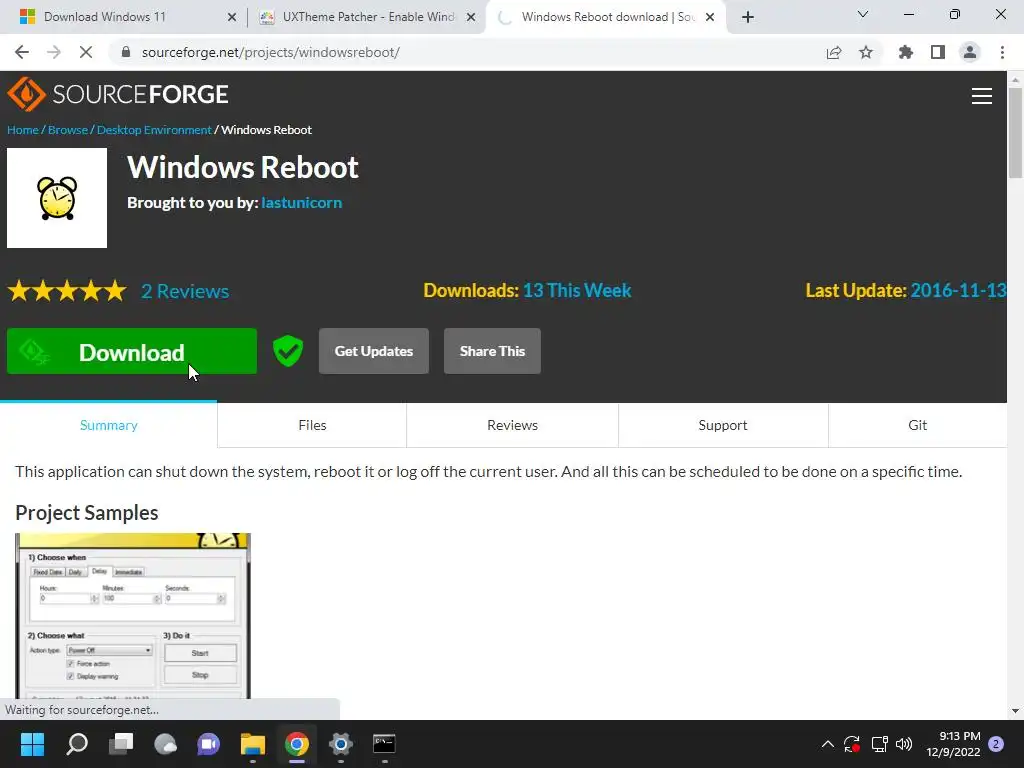This screenshot has height=768, width=1024.
Task: Open the Files tab
Action: (312, 425)
